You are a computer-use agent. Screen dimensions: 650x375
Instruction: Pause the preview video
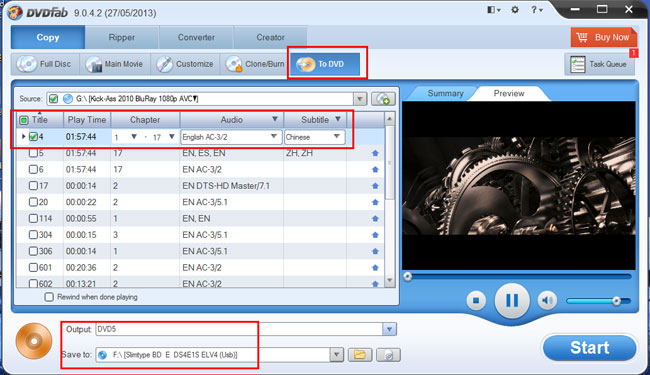point(512,301)
